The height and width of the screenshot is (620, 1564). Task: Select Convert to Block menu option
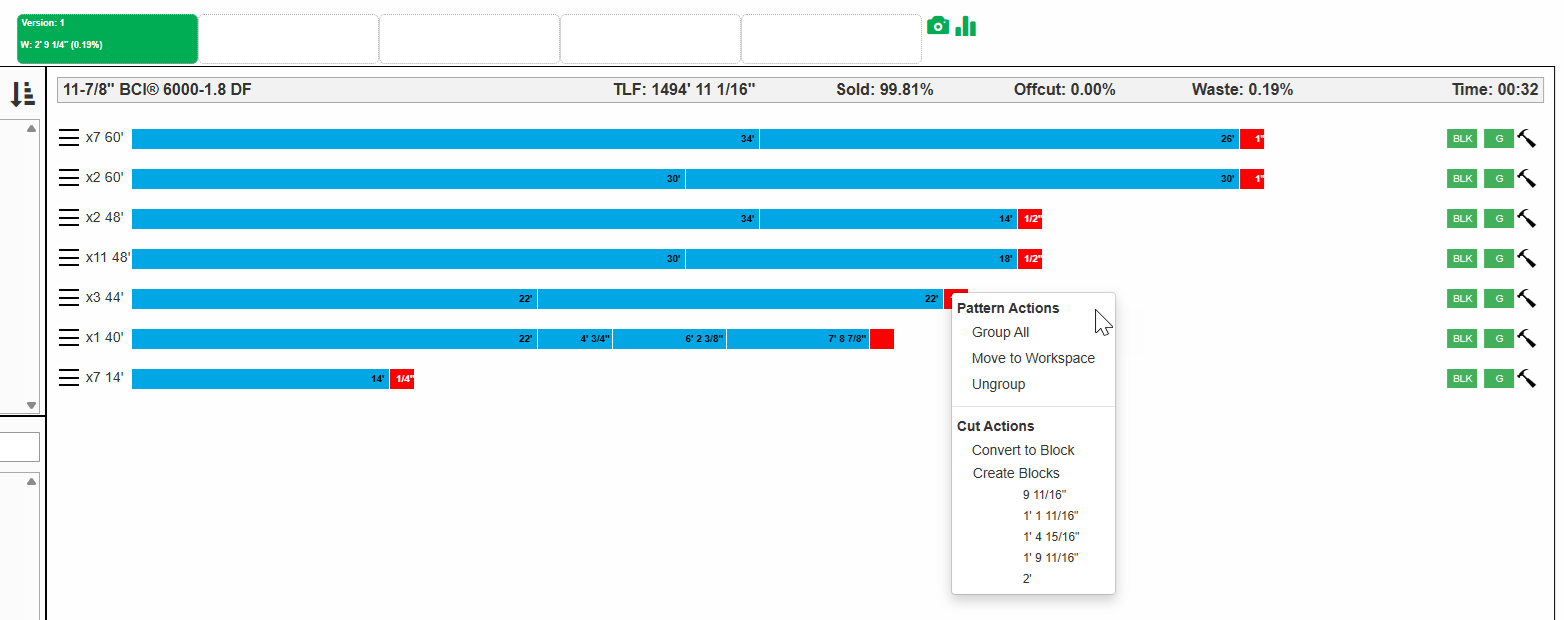[1023, 450]
